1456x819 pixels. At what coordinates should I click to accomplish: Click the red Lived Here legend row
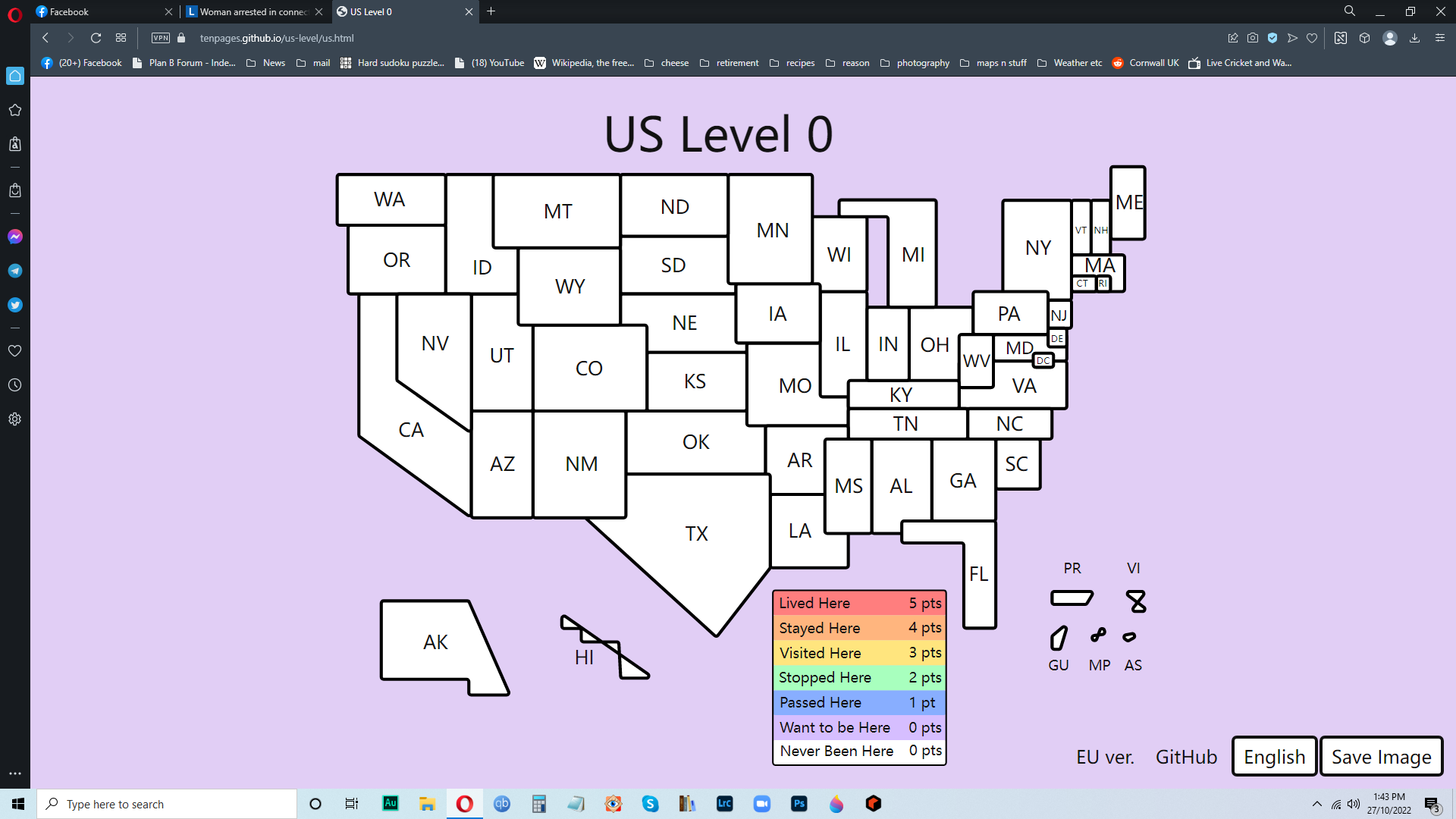pos(859,603)
